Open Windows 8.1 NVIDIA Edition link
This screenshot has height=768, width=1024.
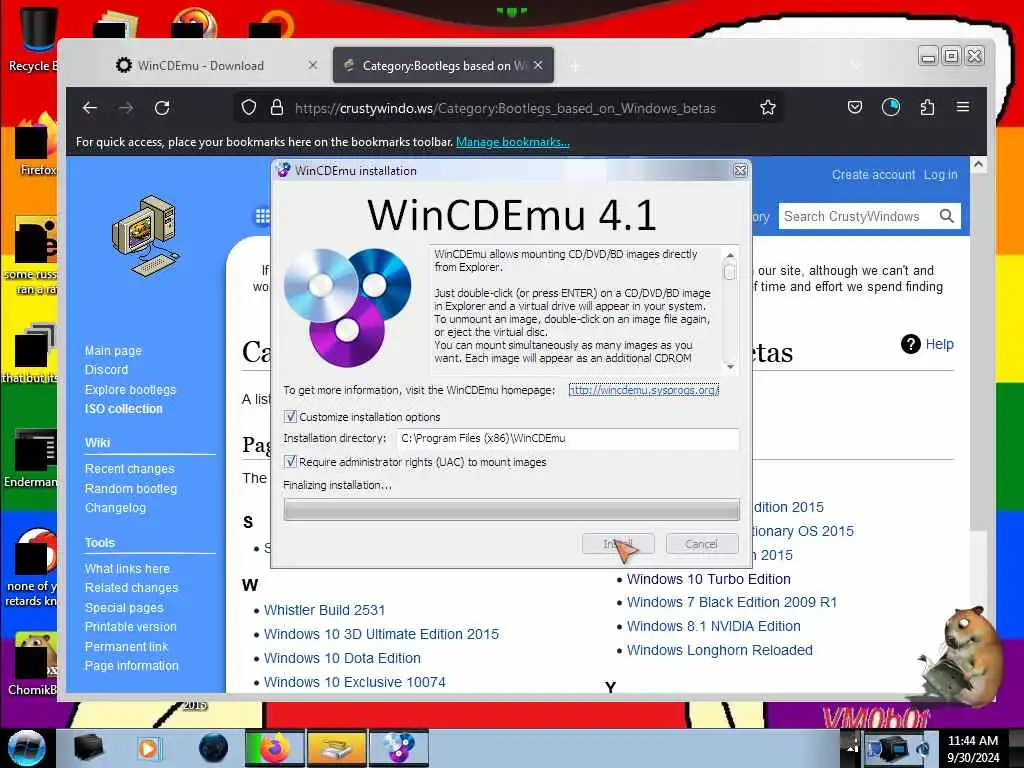tap(714, 626)
